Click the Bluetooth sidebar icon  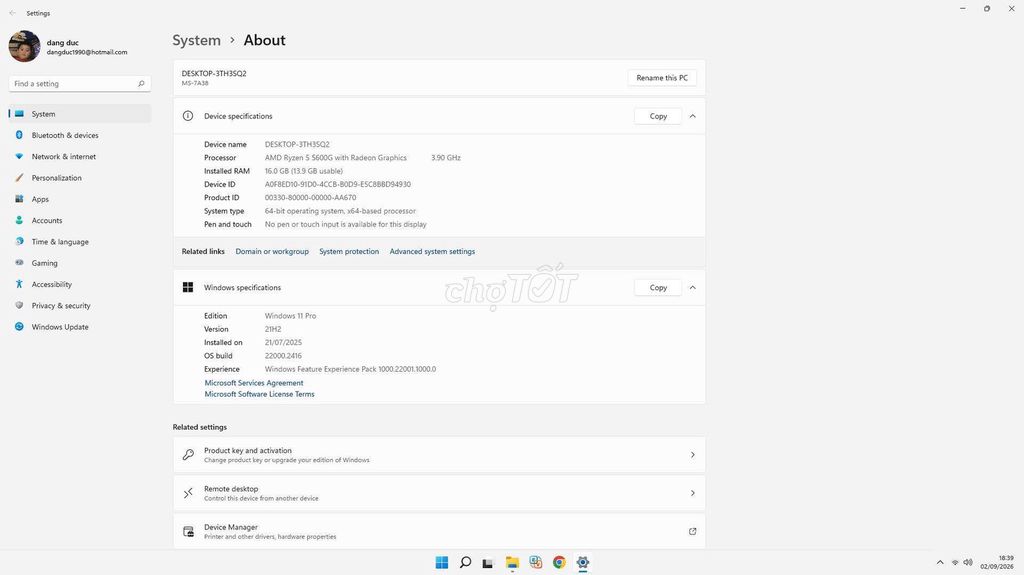pos(19,135)
